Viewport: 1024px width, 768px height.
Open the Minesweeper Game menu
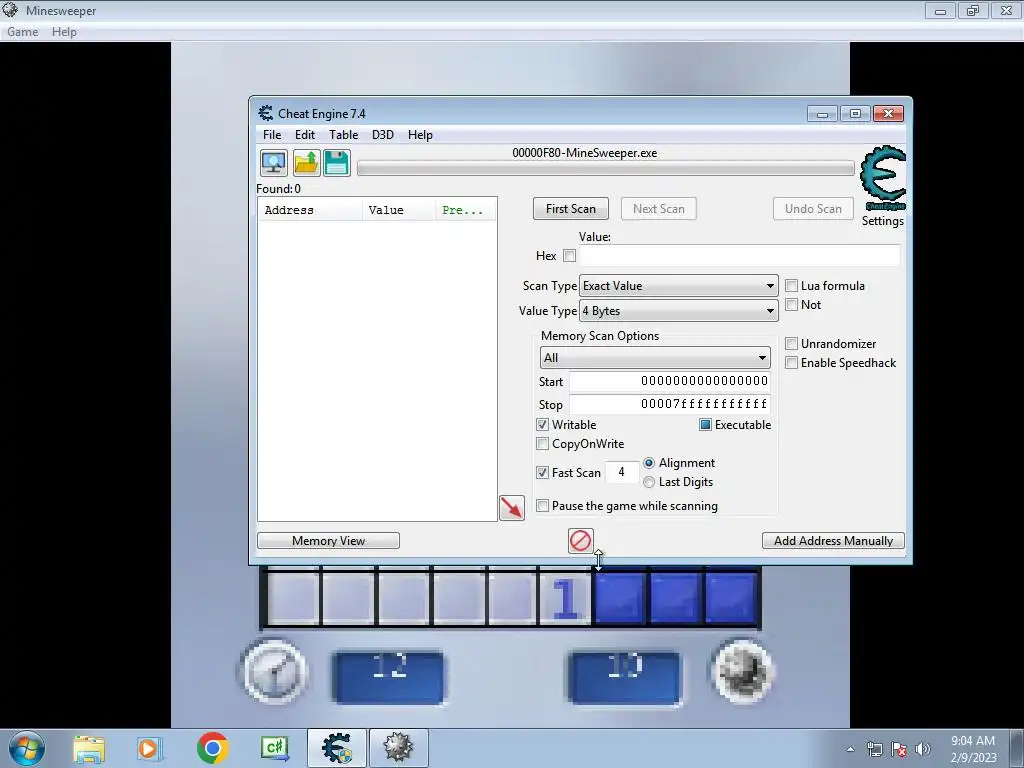(x=22, y=31)
